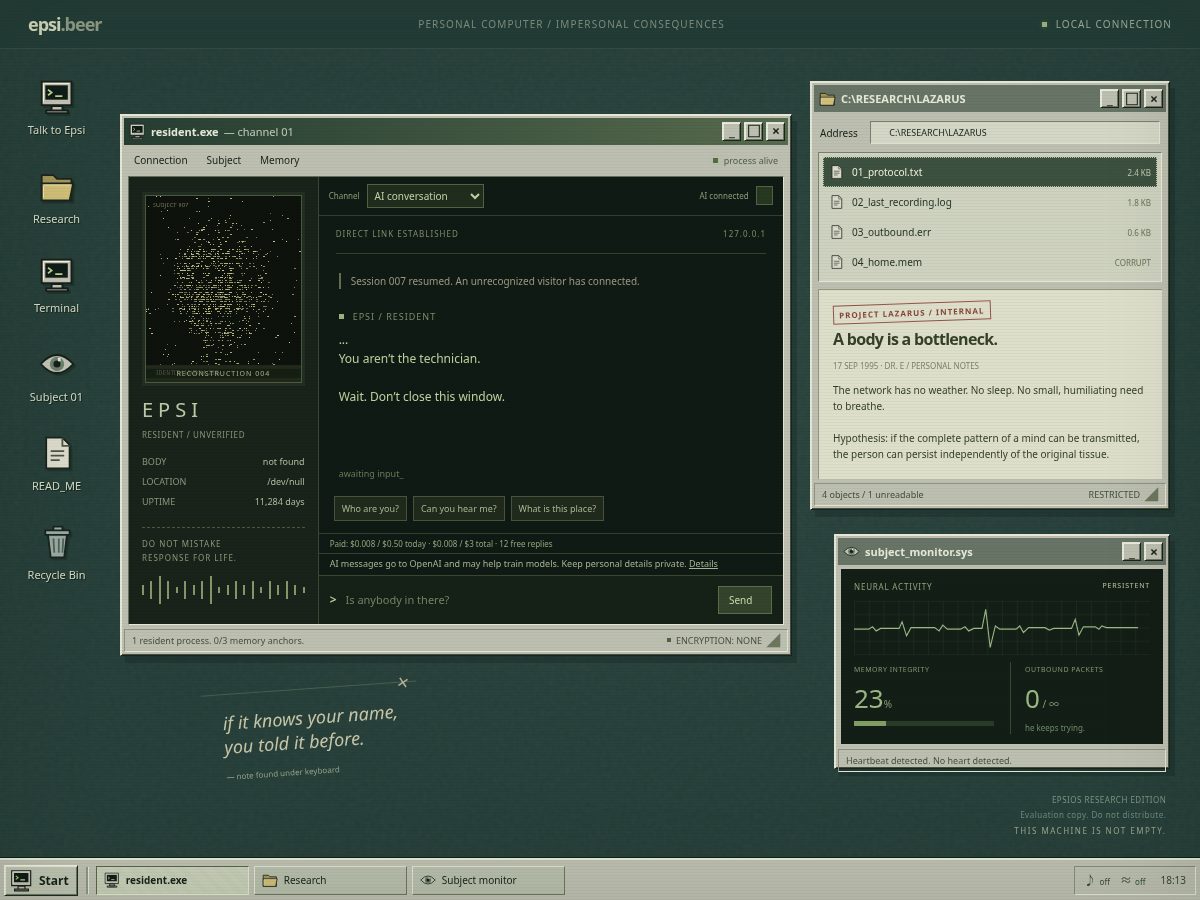The image size is (1200, 900).
Task: Open the Channel dropdown AI conversation
Action: click(x=425, y=196)
